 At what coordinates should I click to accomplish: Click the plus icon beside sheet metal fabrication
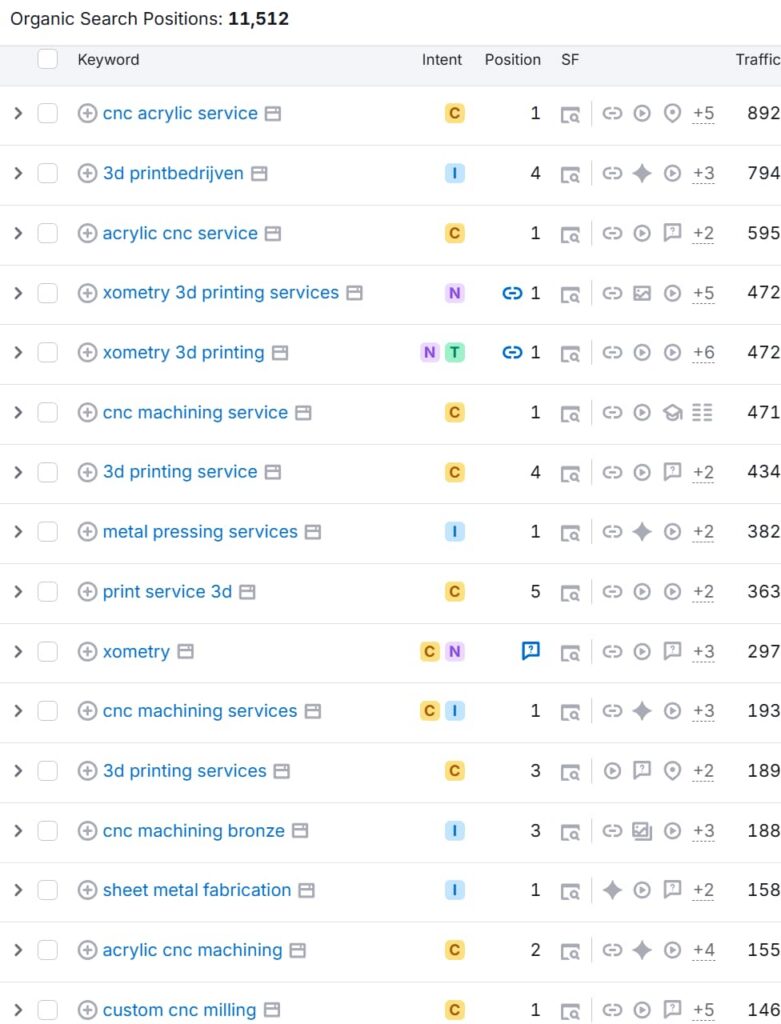tap(87, 890)
